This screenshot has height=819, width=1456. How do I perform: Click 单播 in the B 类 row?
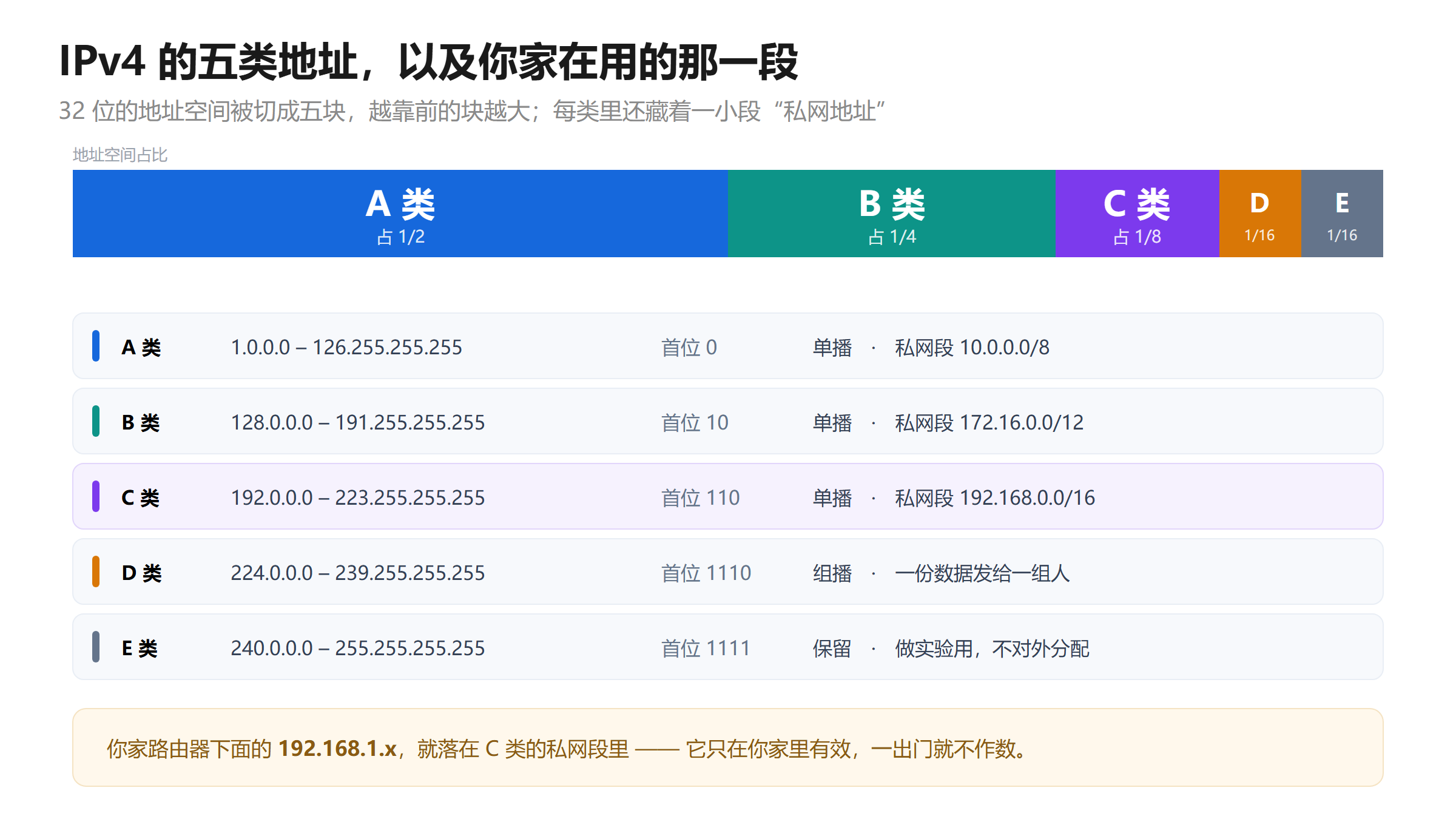832,422
